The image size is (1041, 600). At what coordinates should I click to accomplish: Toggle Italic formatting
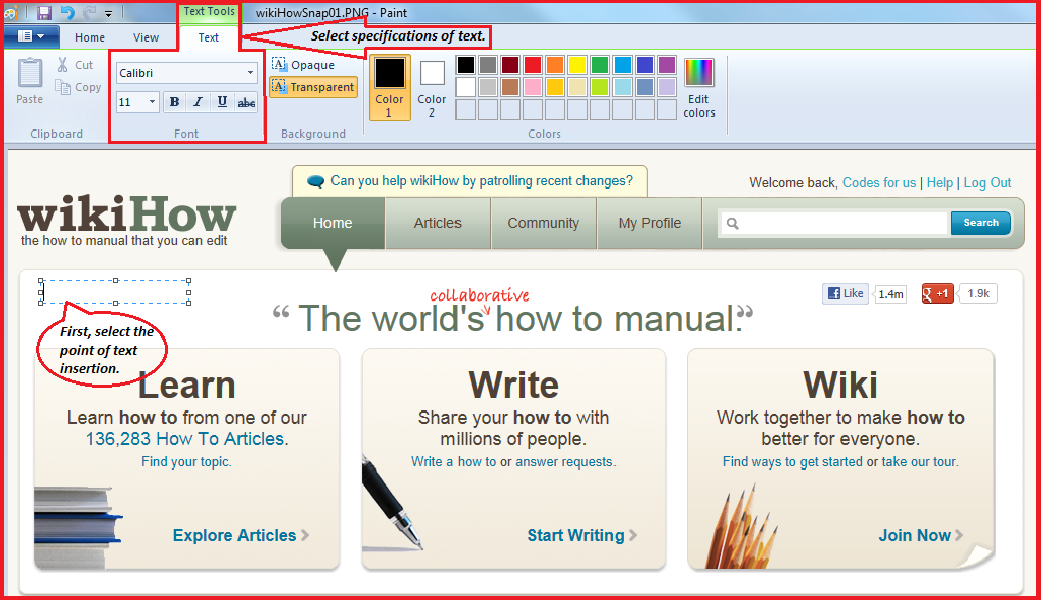[198, 102]
